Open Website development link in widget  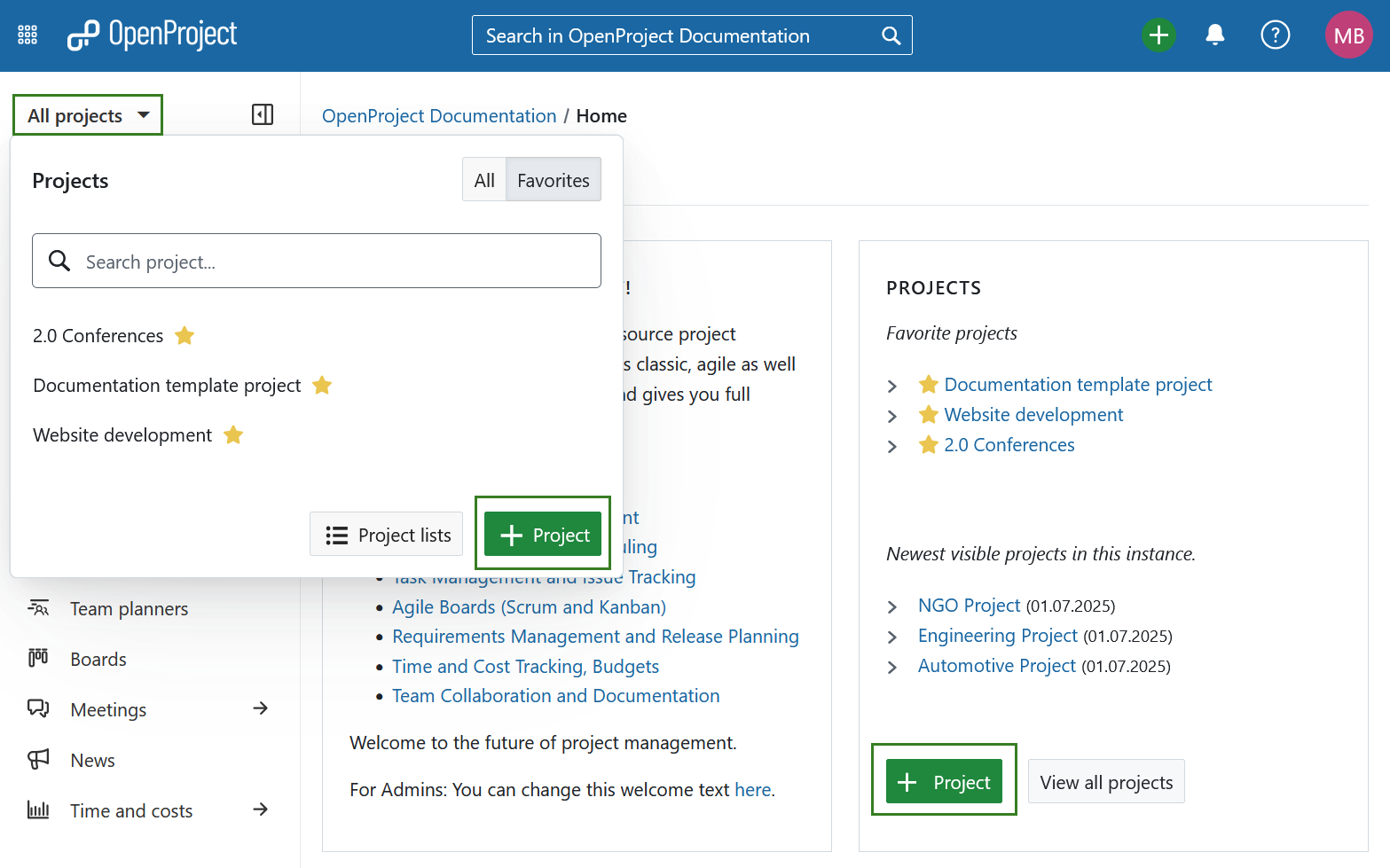click(1033, 414)
